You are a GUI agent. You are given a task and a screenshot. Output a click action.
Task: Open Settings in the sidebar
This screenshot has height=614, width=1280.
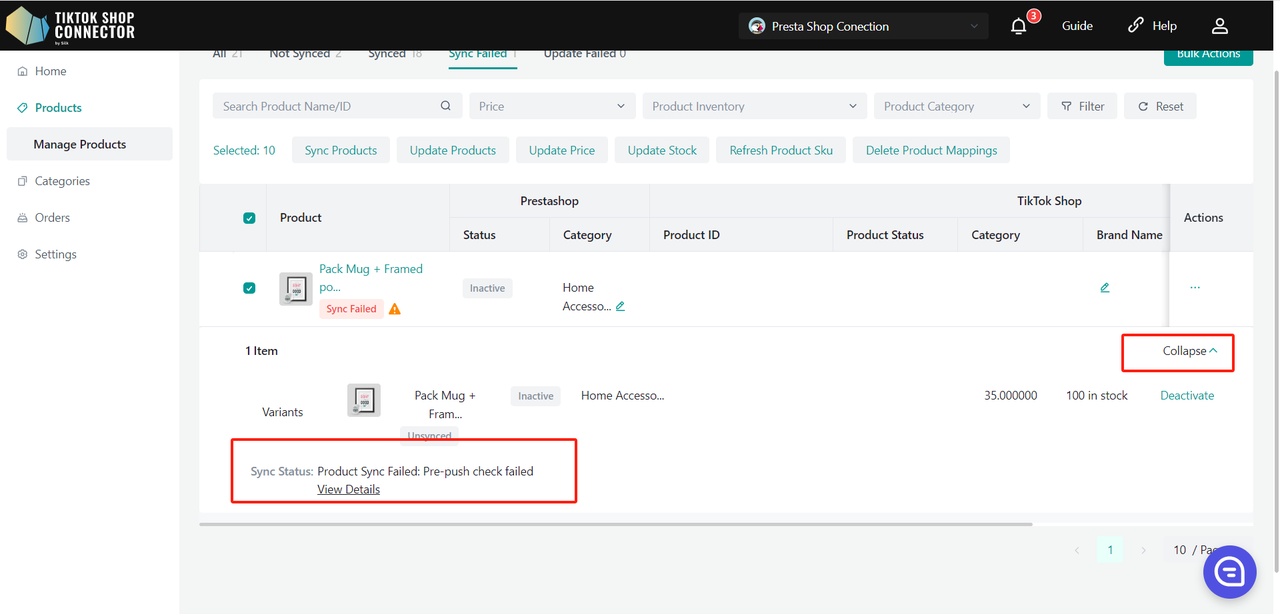(55, 254)
